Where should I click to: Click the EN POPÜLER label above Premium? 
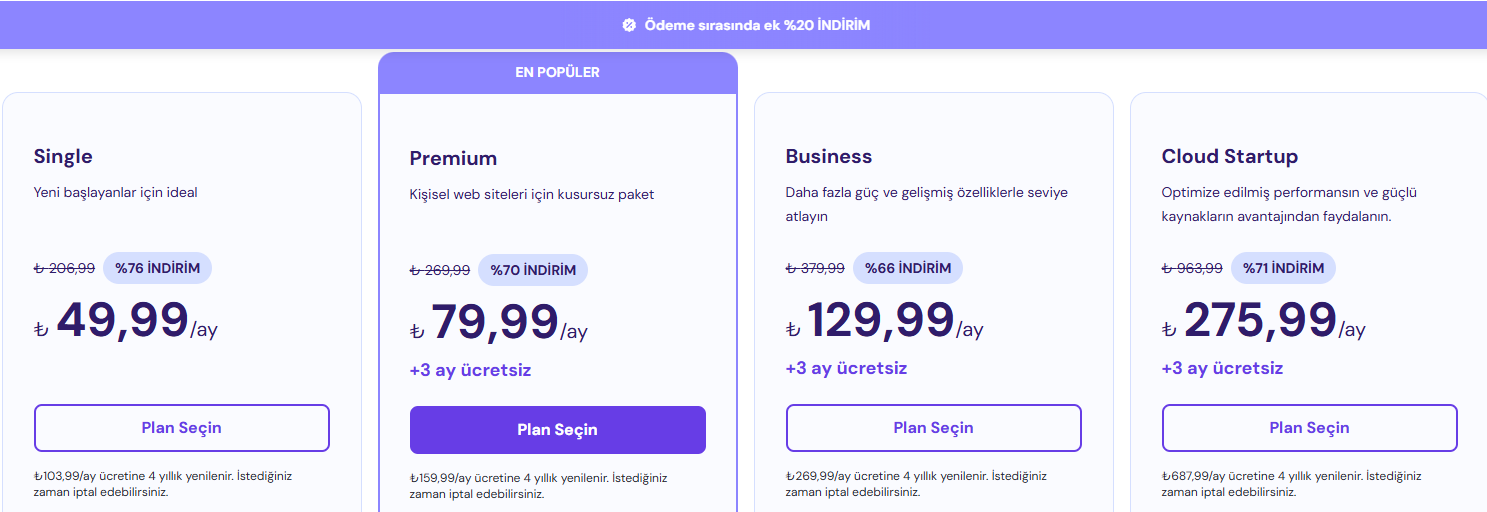coord(558,72)
